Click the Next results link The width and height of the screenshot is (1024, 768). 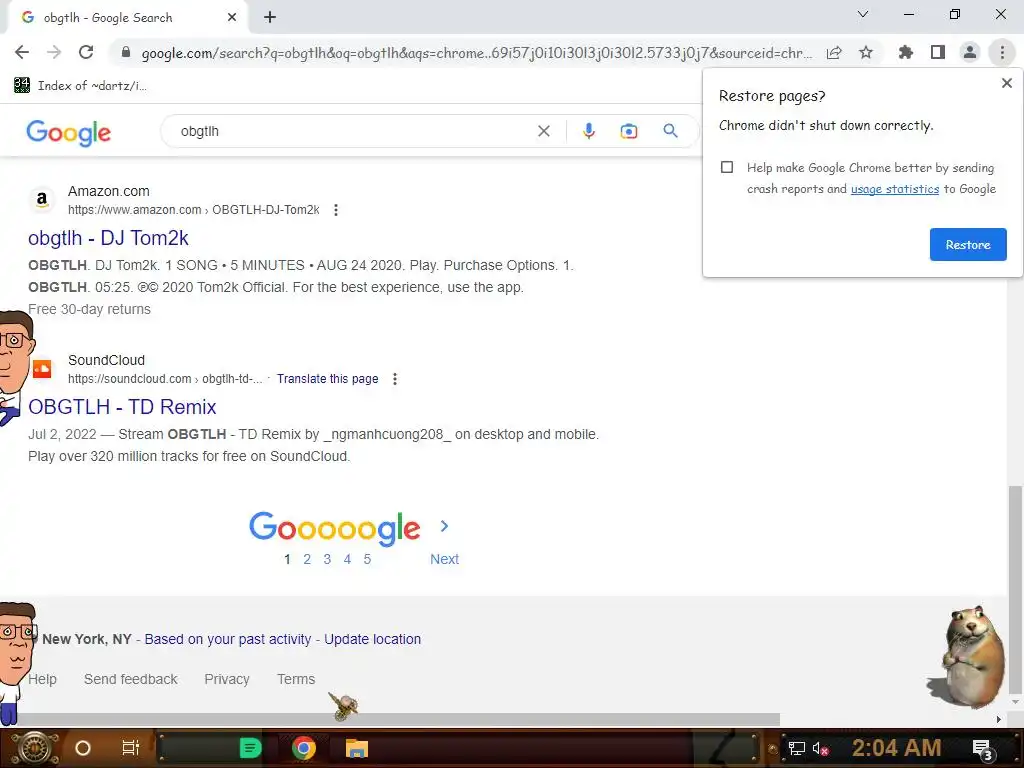(444, 559)
